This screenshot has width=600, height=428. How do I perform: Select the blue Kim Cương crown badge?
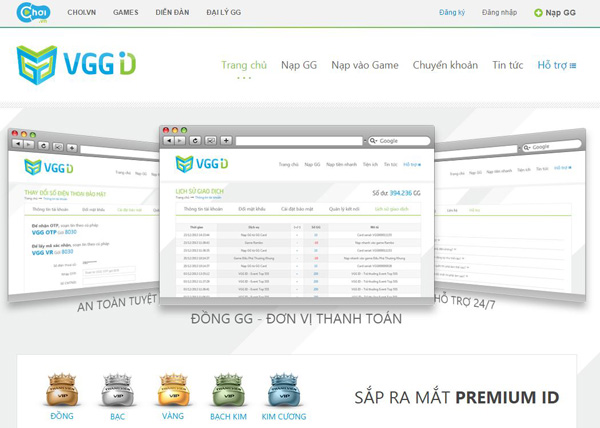pyautogui.click(x=284, y=389)
